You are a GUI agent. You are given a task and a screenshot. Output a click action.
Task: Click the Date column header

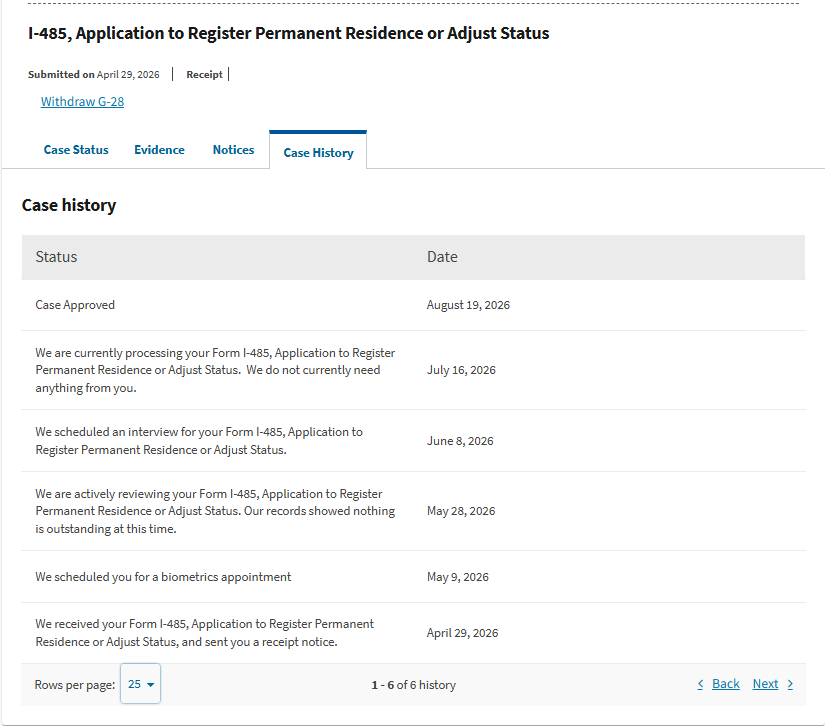coord(442,257)
